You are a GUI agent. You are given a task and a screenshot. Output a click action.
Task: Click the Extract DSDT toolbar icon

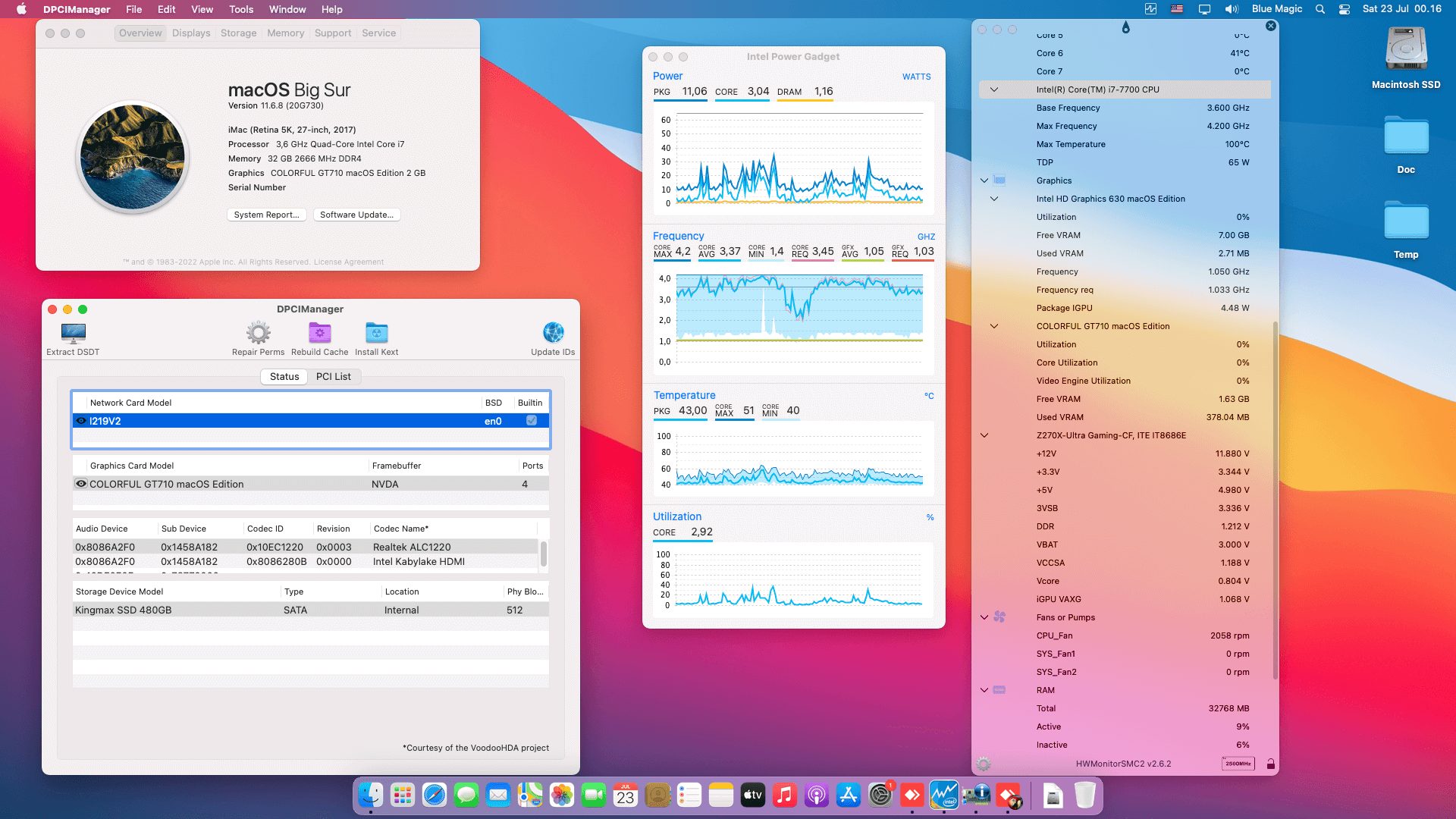click(74, 333)
